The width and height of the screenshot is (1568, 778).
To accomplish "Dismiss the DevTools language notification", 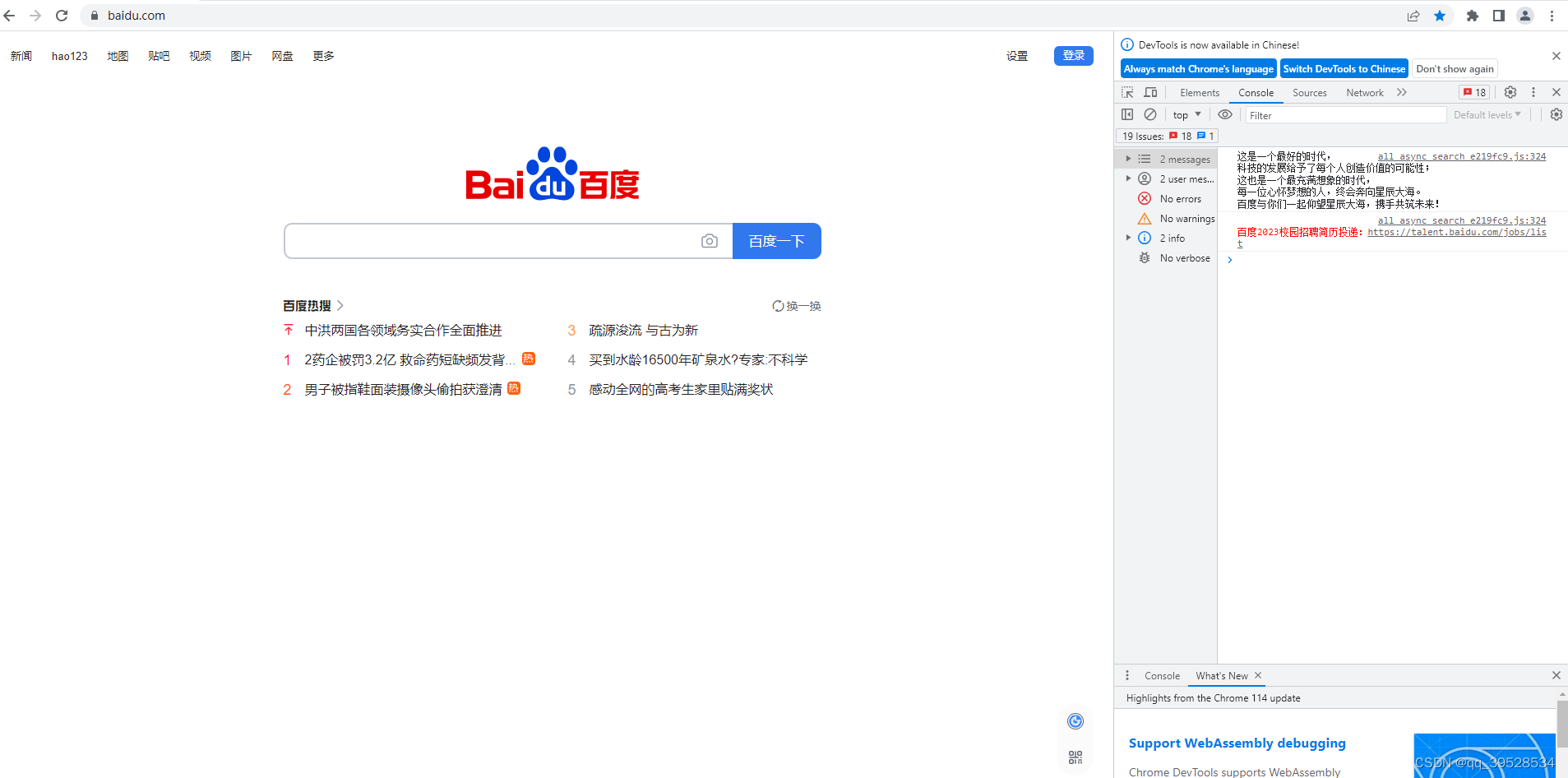I will click(1556, 56).
